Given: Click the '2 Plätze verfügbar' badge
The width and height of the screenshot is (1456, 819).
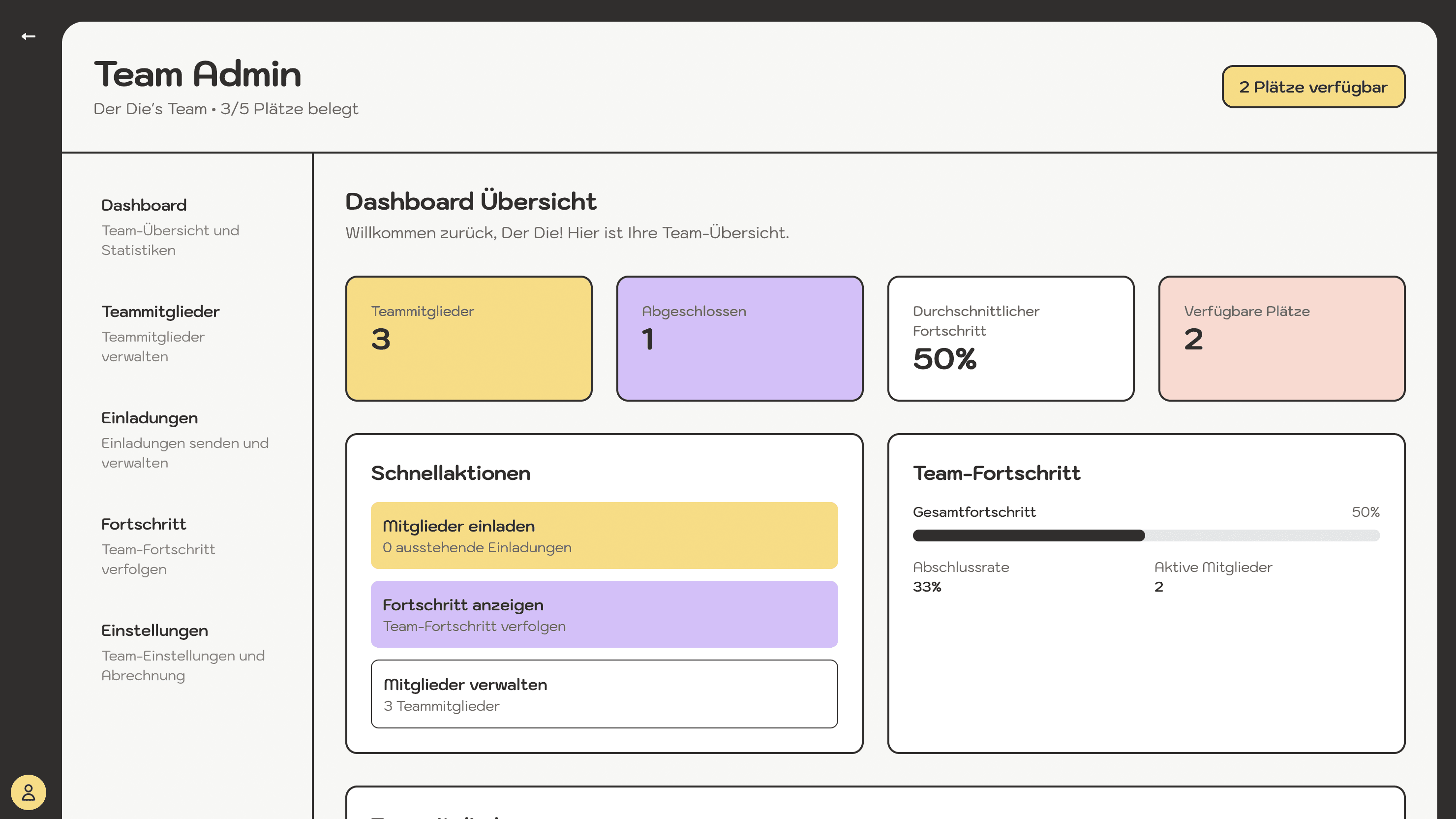Looking at the screenshot, I should 1313,87.
